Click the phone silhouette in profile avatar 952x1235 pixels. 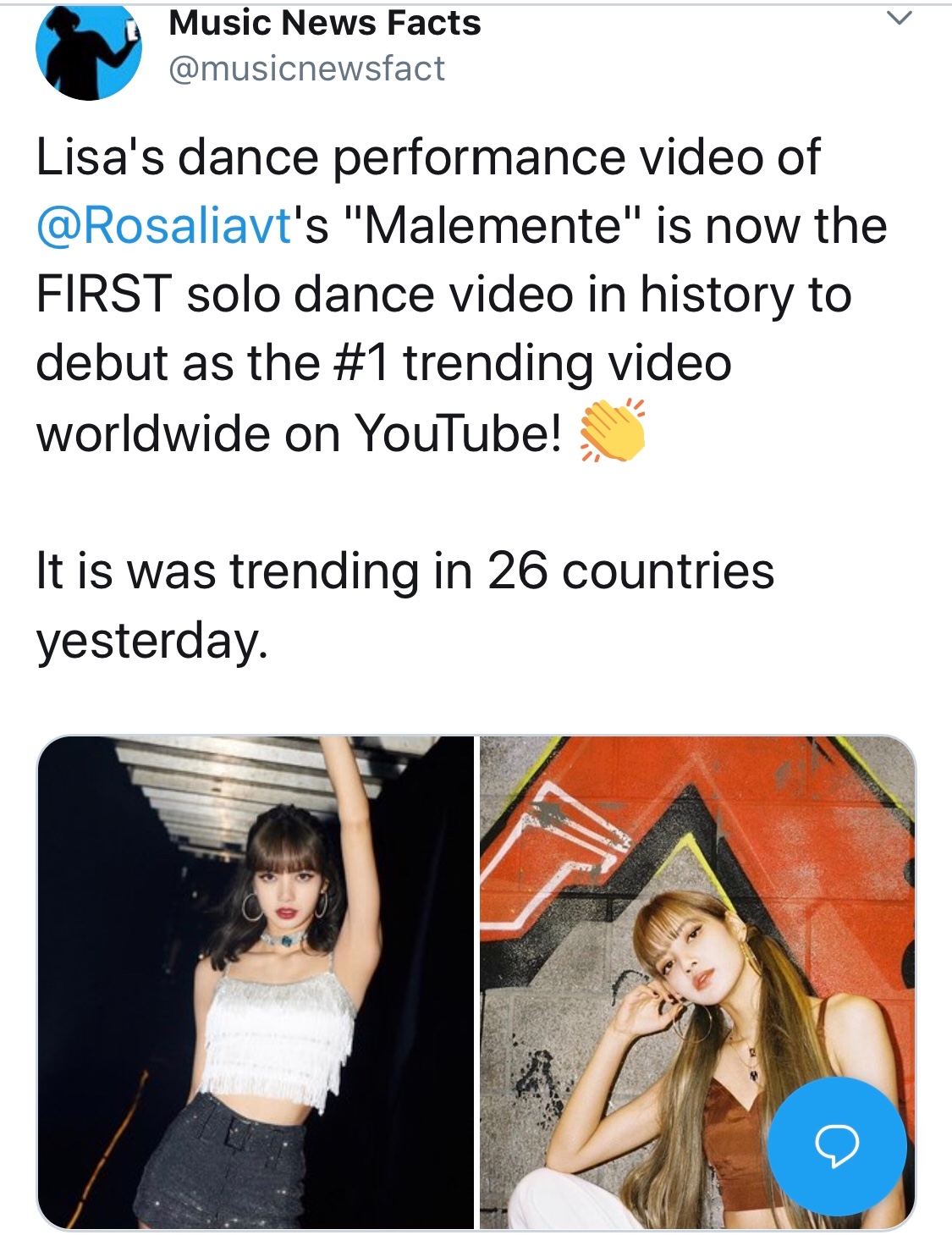(129, 34)
